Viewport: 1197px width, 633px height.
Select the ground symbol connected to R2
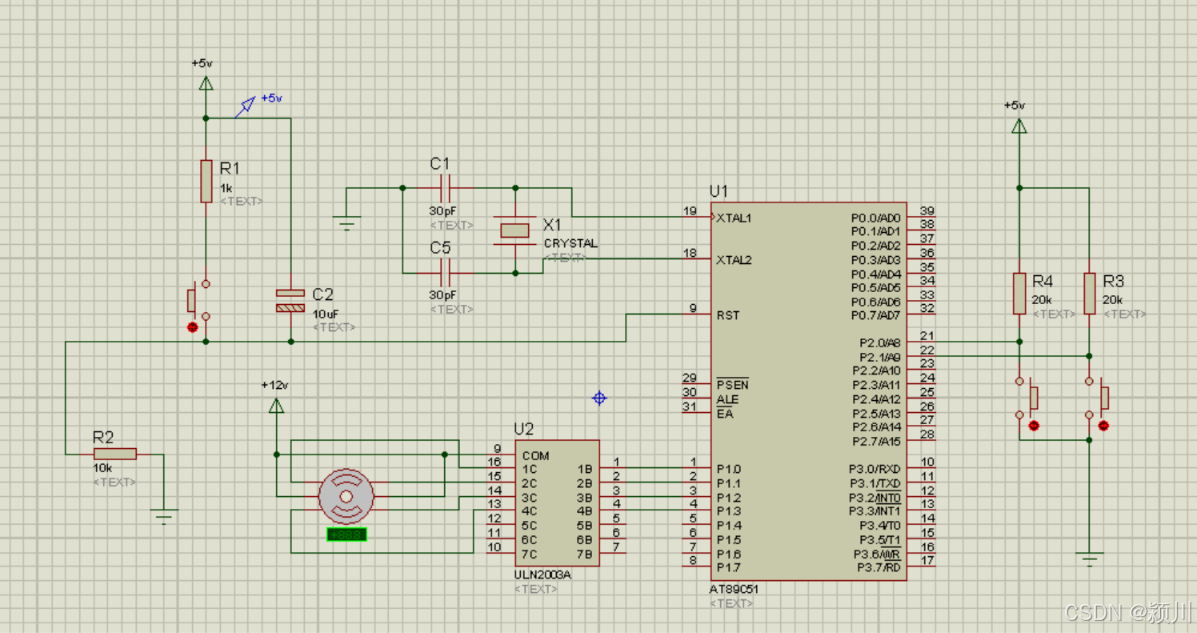pos(164,516)
